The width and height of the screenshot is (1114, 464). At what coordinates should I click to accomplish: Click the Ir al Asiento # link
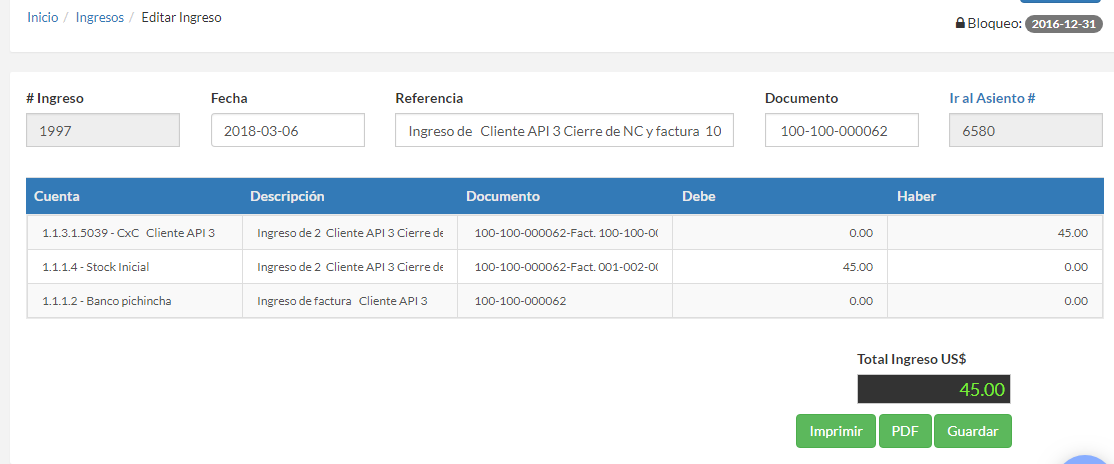[x=991, y=98]
